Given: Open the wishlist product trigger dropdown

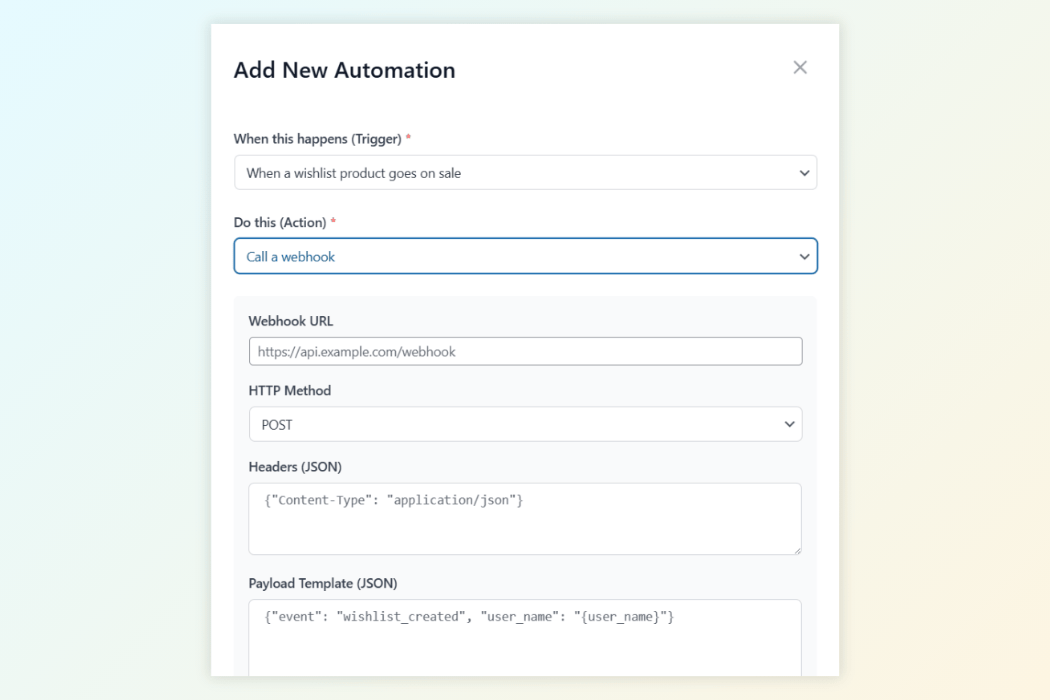Looking at the screenshot, I should coord(524,173).
